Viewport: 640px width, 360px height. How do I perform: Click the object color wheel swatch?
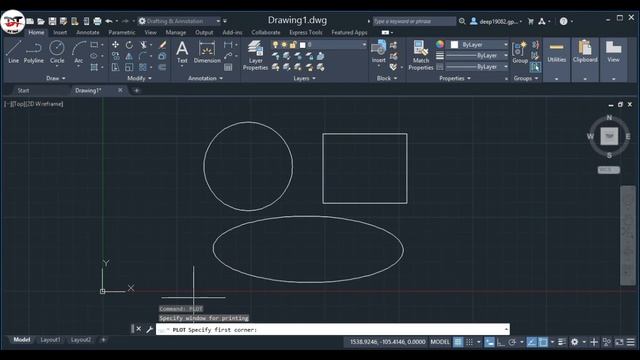440,44
